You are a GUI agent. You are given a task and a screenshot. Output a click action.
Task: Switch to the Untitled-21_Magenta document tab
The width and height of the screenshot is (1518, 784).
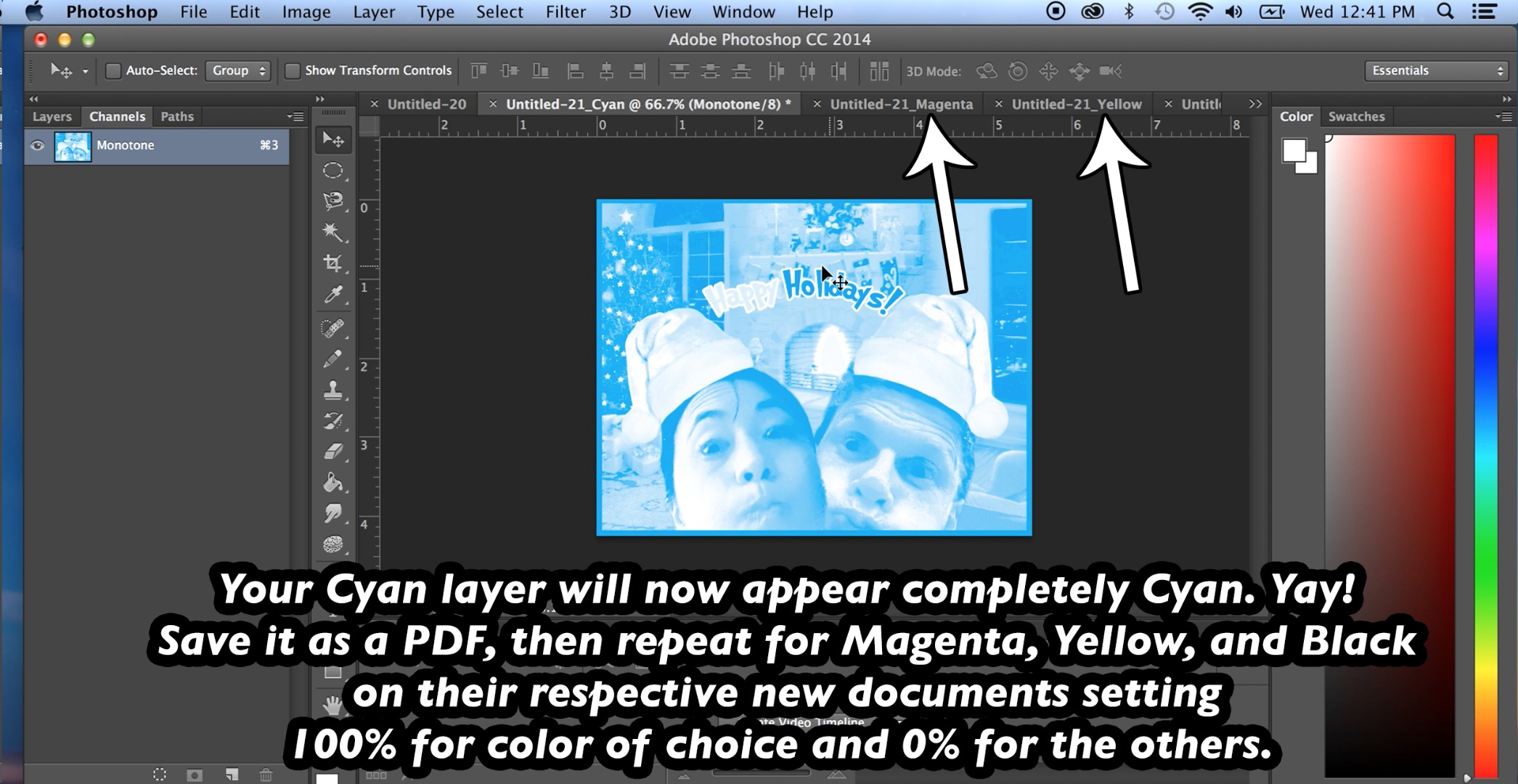point(902,103)
